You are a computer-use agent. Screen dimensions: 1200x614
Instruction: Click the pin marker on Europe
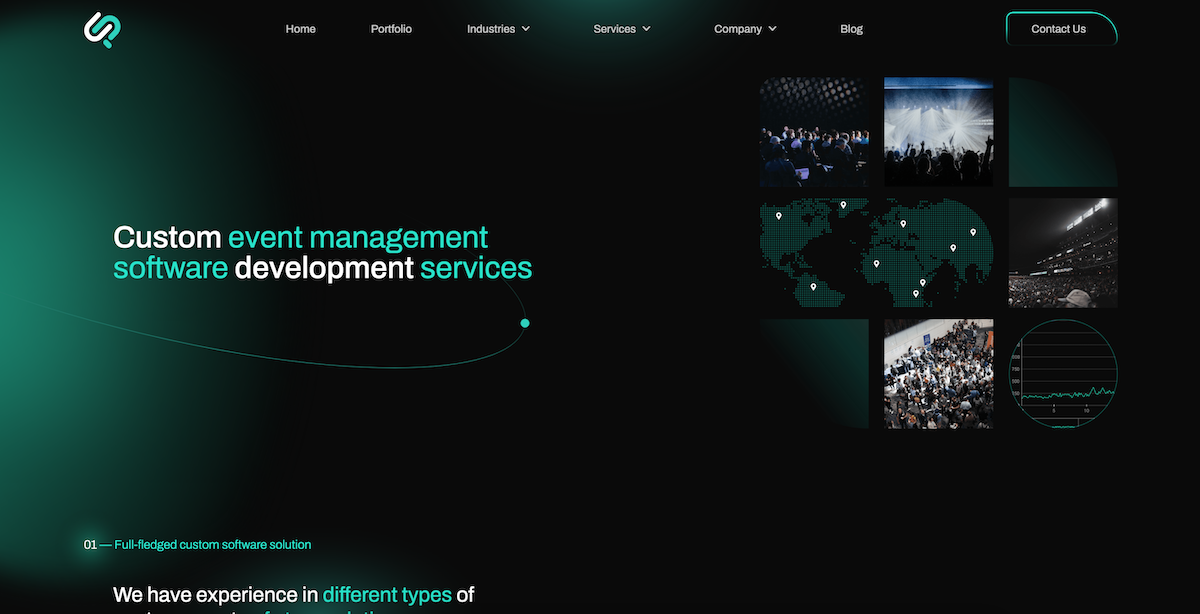click(904, 223)
